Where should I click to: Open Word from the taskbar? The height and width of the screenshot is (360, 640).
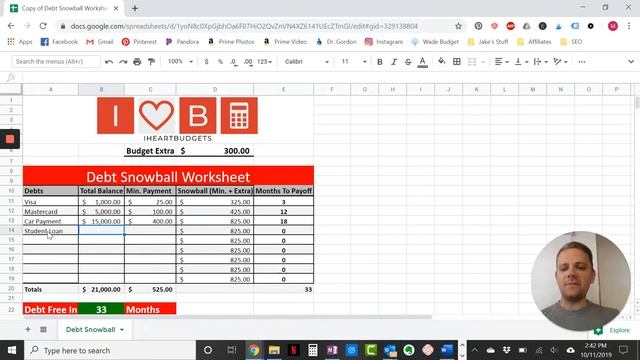pos(447,350)
